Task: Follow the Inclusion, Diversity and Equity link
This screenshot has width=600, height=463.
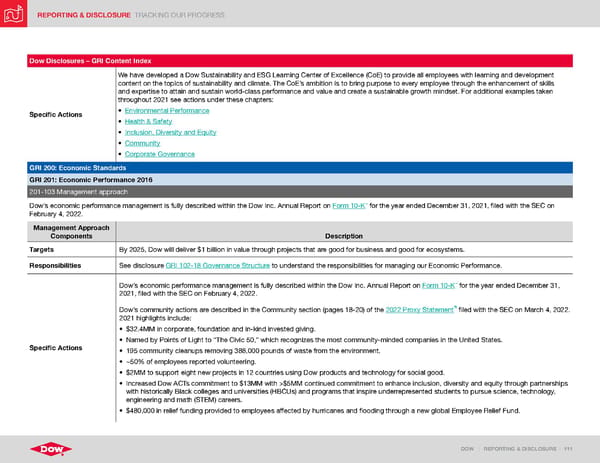Action: click(x=170, y=132)
